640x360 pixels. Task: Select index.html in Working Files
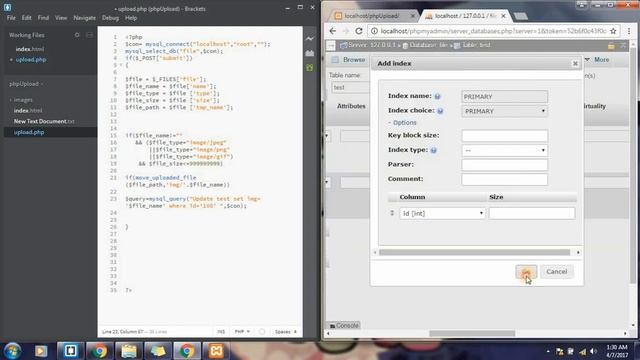[x=30, y=49]
